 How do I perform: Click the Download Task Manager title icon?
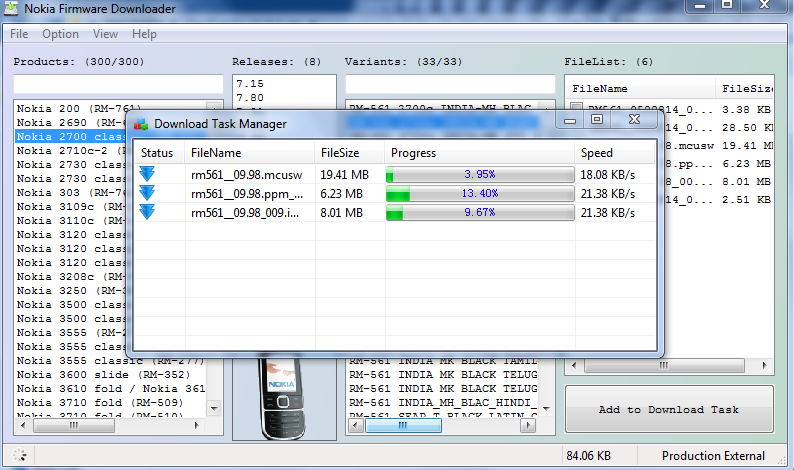pos(141,124)
